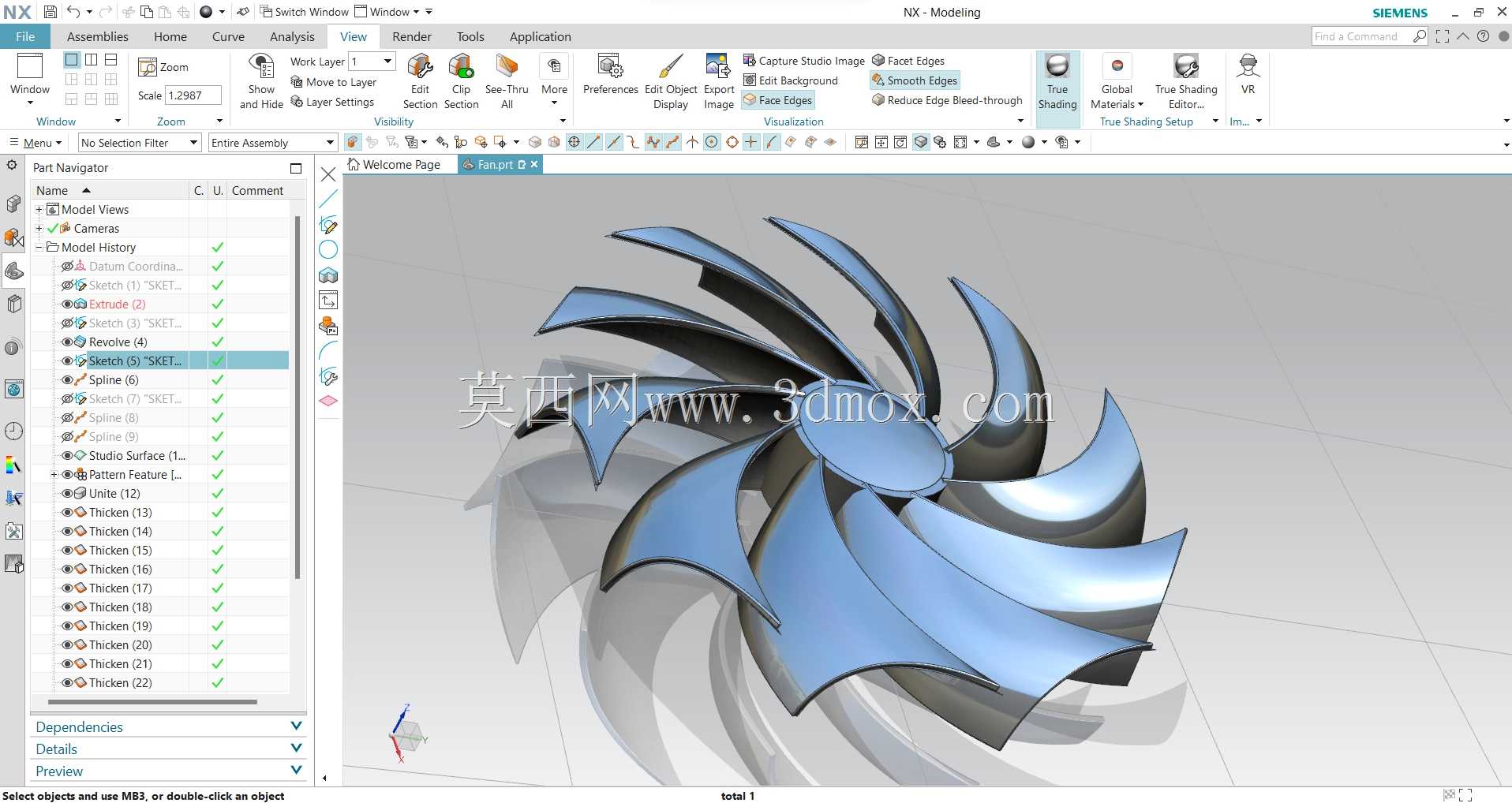The height and width of the screenshot is (803, 1512).
Task: Open the History clock sidebar icon
Action: (13, 431)
